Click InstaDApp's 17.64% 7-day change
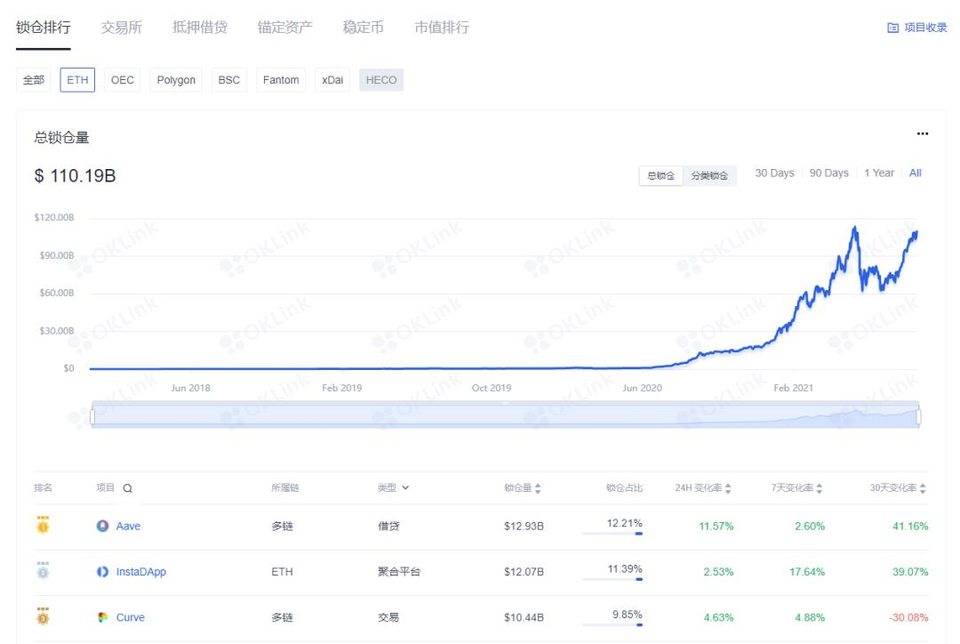 (807, 572)
